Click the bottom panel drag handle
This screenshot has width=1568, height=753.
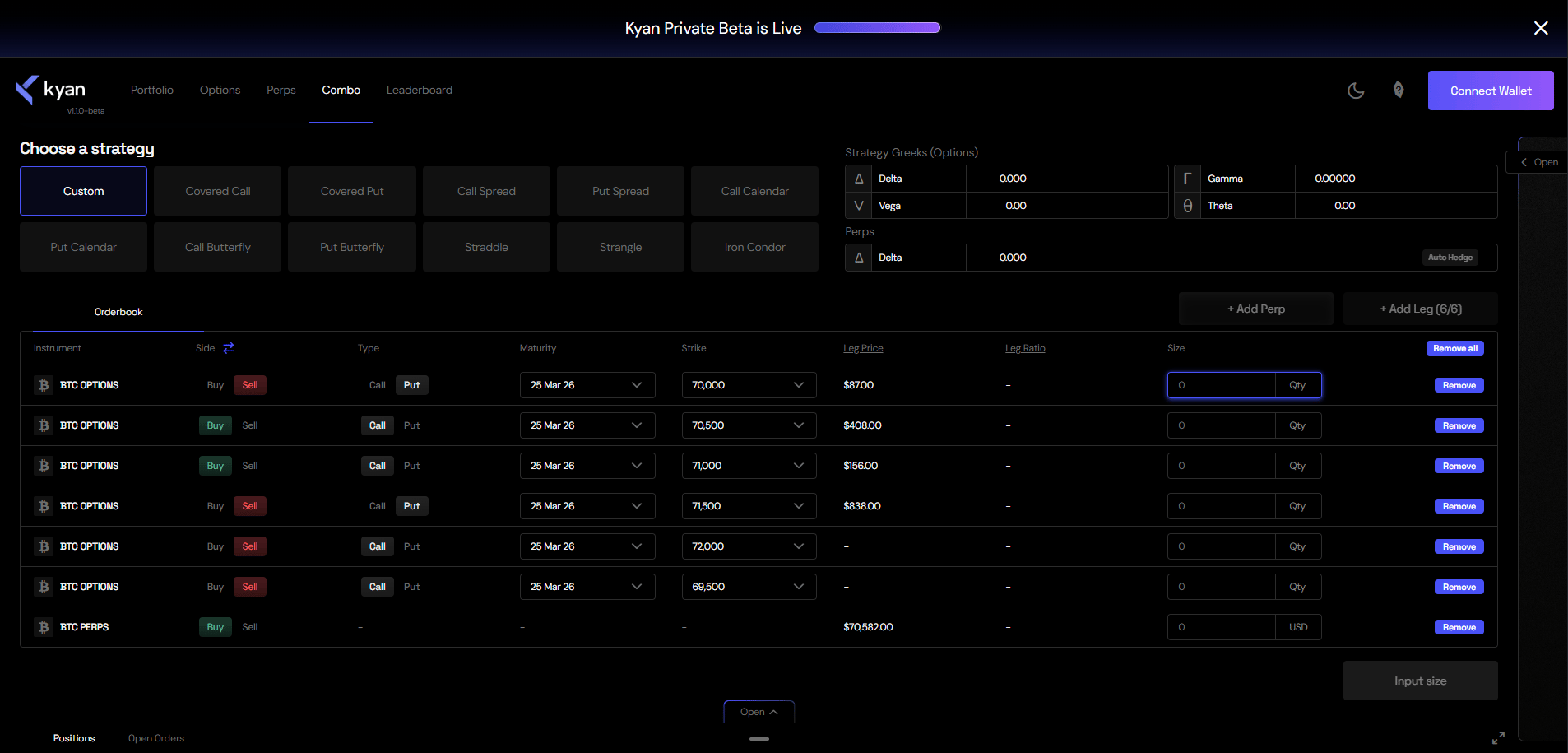coord(759,739)
